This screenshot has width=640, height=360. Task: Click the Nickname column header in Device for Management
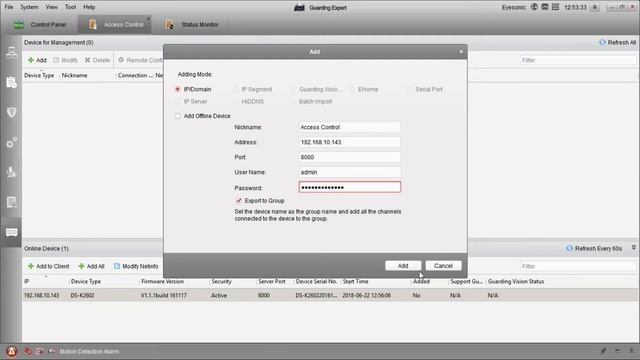click(x=74, y=75)
